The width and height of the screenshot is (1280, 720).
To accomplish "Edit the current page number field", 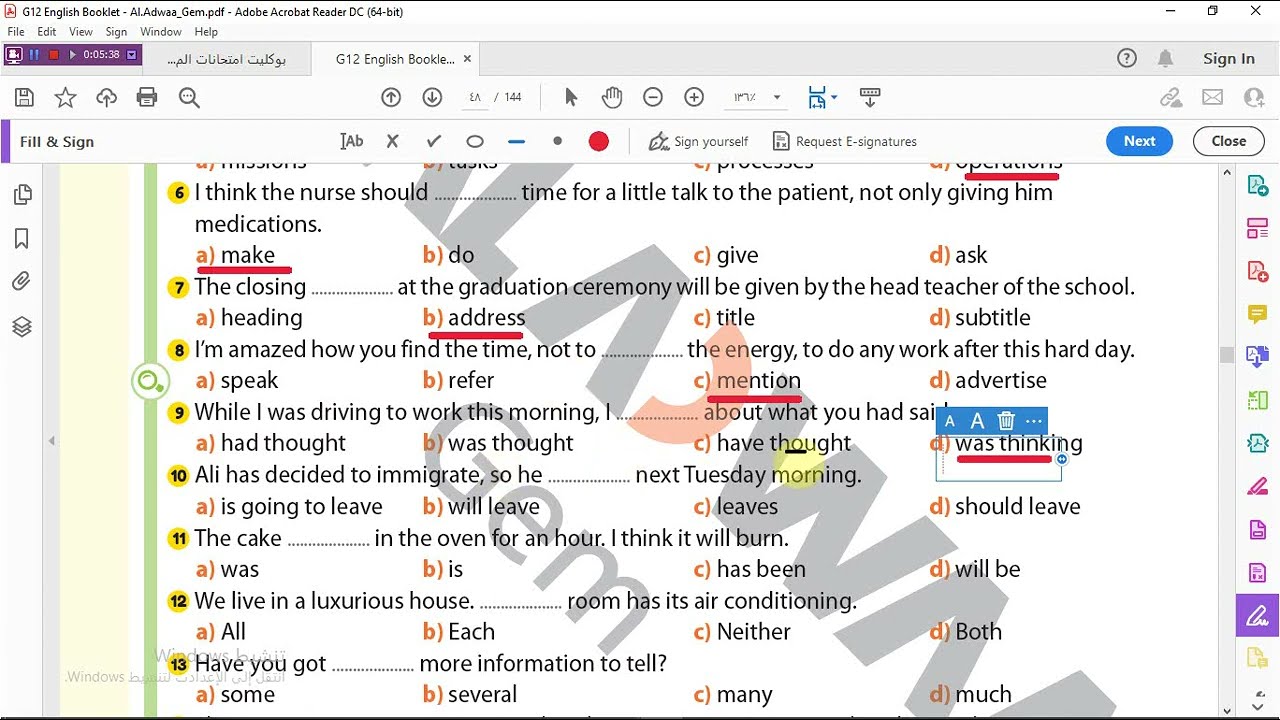I will [475, 97].
